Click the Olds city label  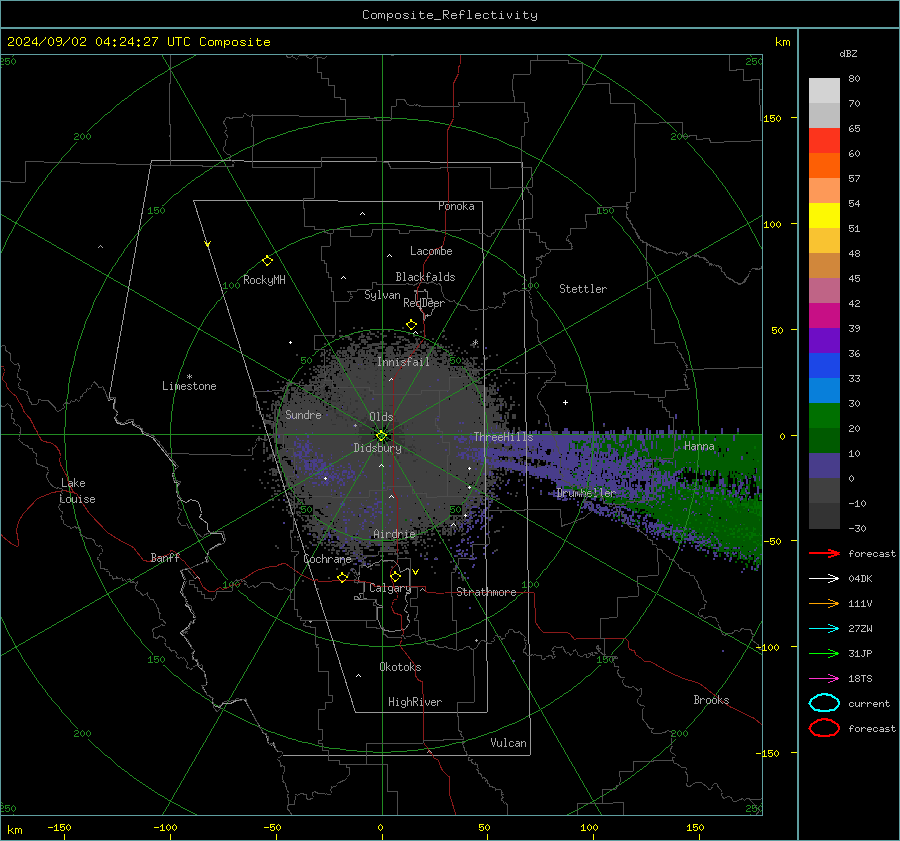click(x=381, y=417)
